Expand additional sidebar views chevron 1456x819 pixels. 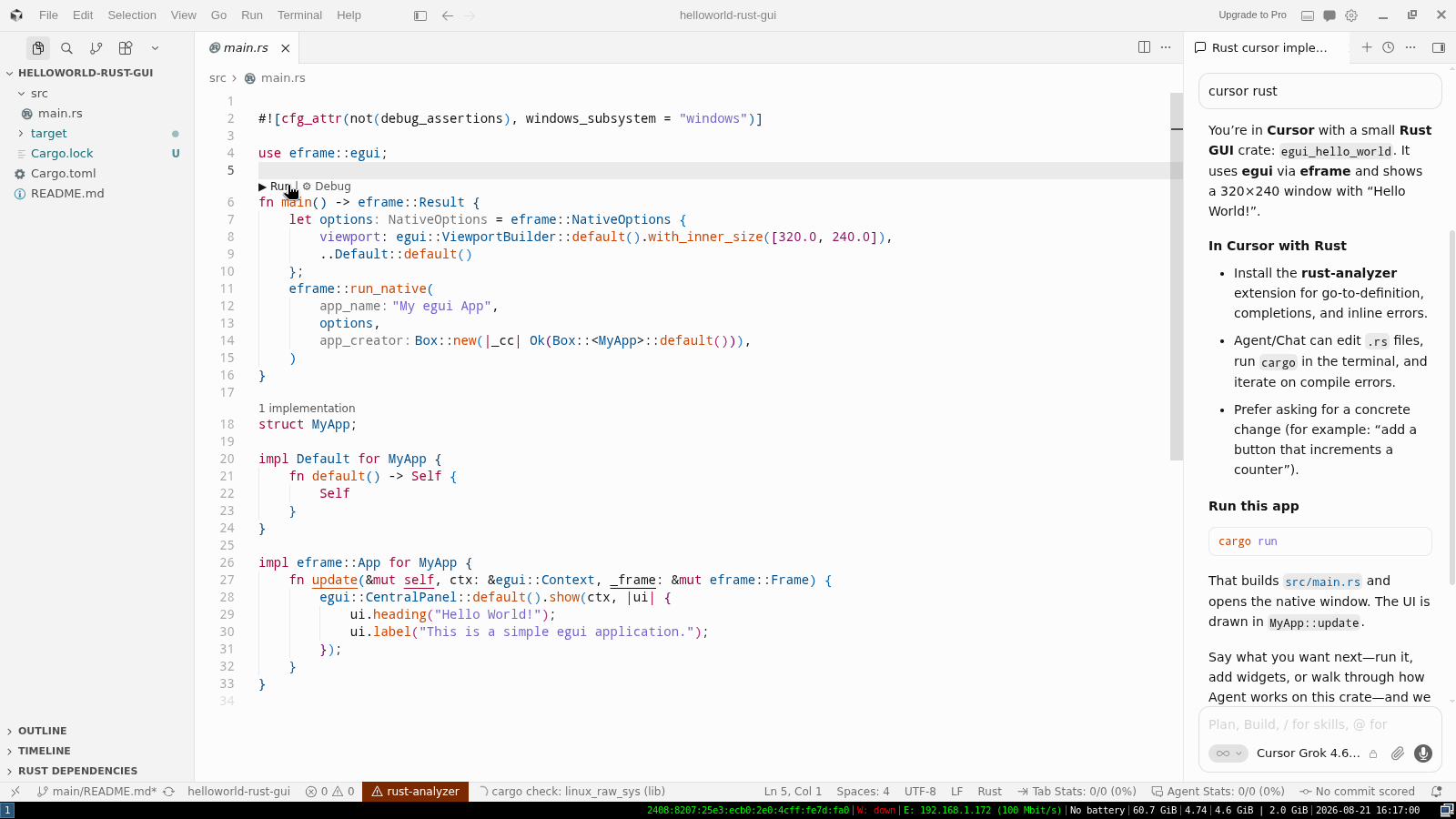155,48
